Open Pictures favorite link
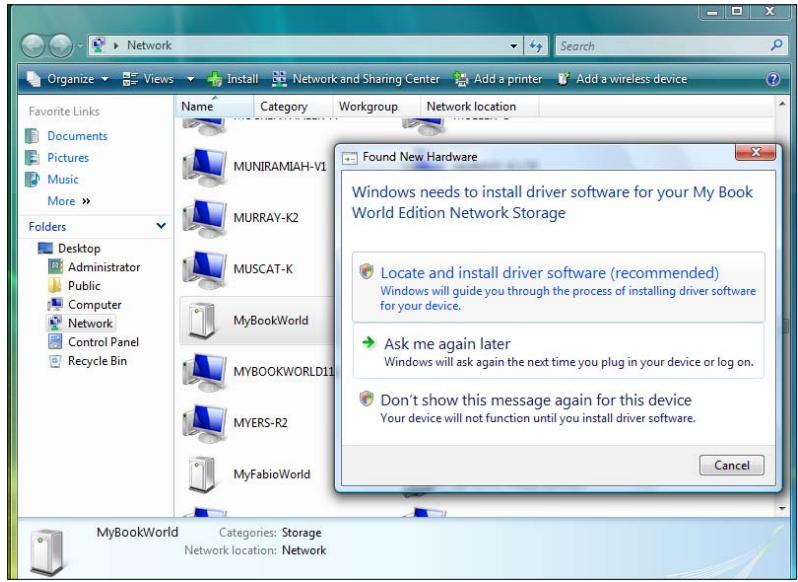Screen dimensions: 798x582 click(x=68, y=158)
